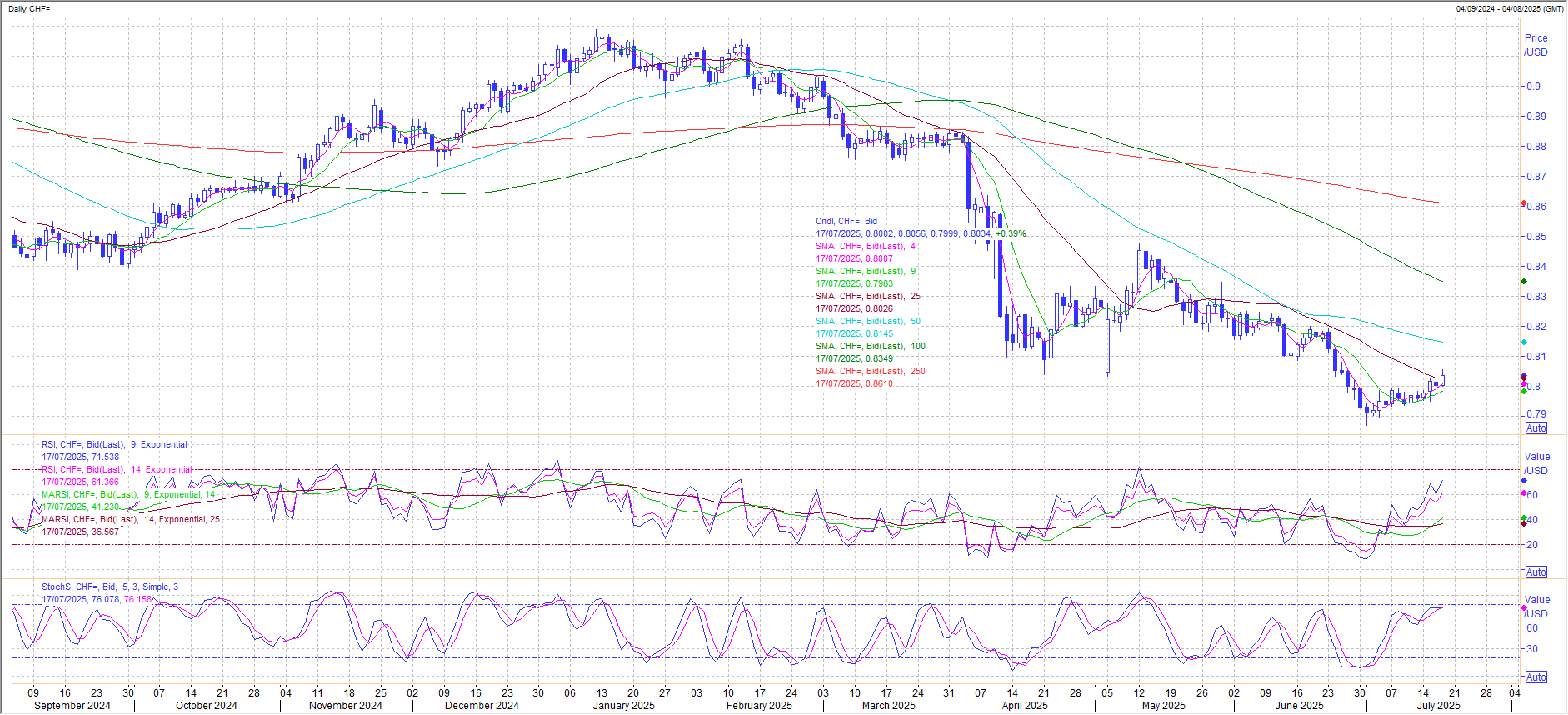The image size is (1568, 715).
Task: Click the dark green SMA 100 axis marker near 0.83
Action: click(x=1524, y=282)
